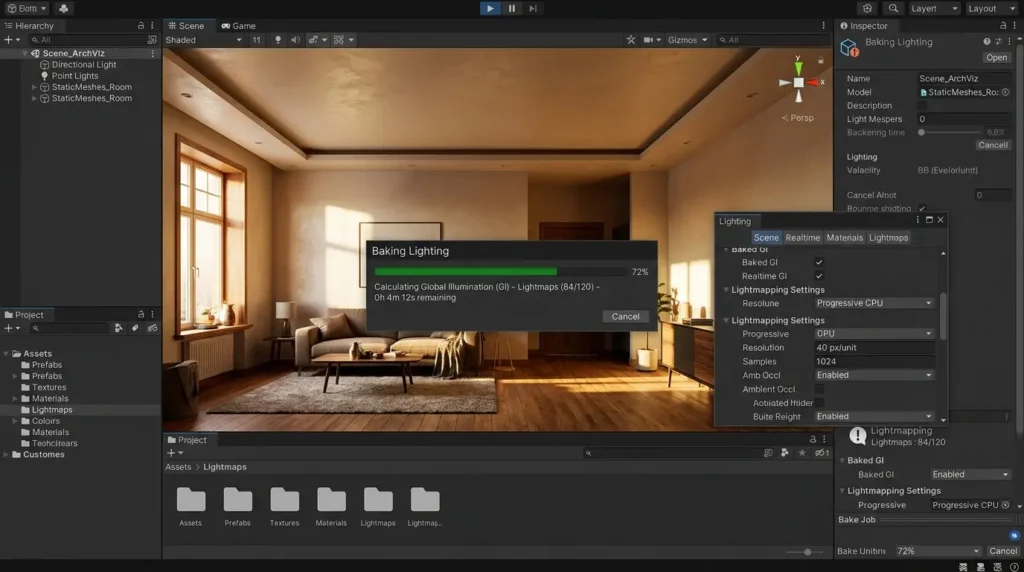Cancel the Bake Job in Inspector

coord(1002,551)
